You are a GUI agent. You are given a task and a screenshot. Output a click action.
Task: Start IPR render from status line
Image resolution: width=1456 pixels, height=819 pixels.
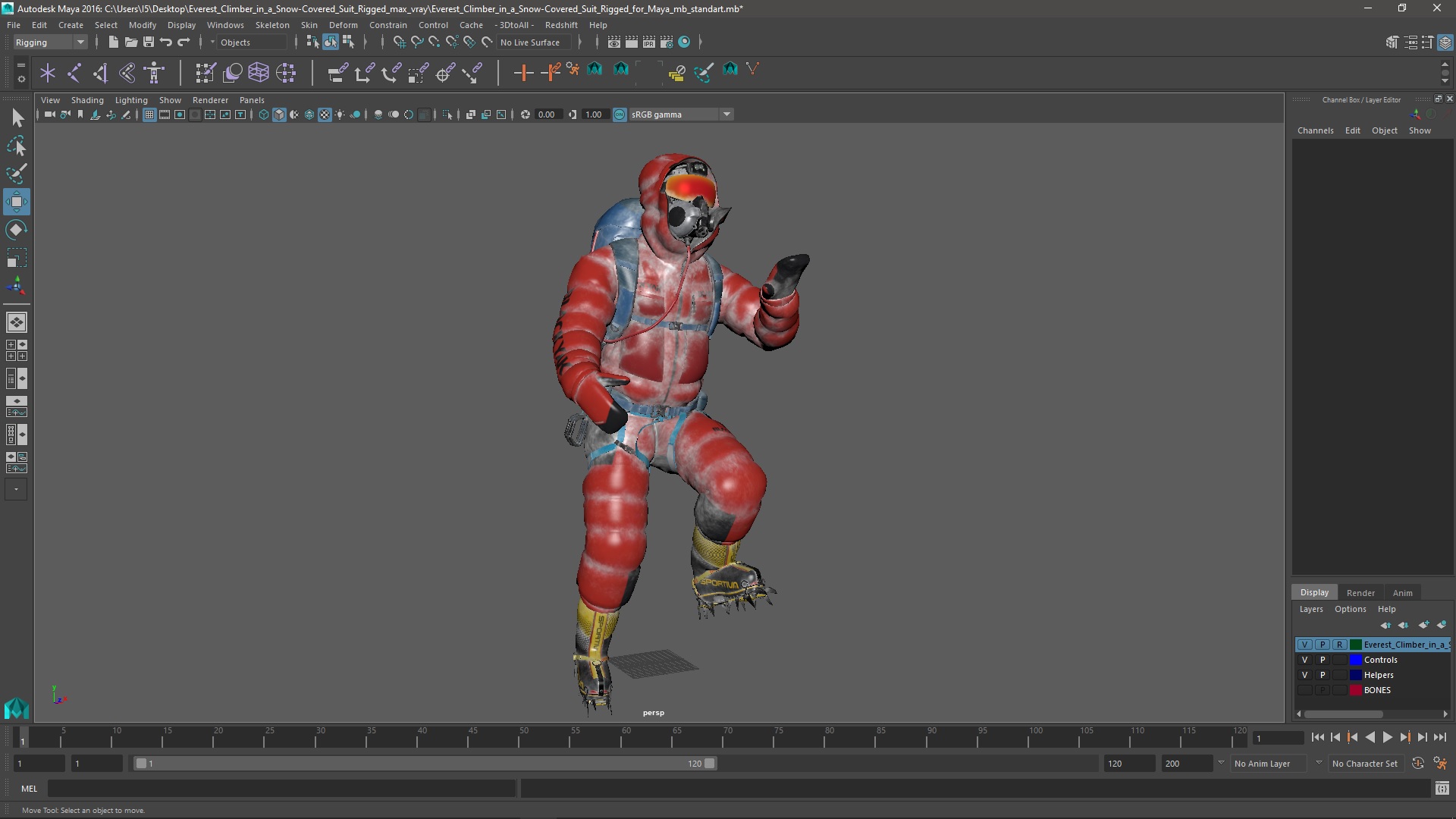click(x=649, y=42)
